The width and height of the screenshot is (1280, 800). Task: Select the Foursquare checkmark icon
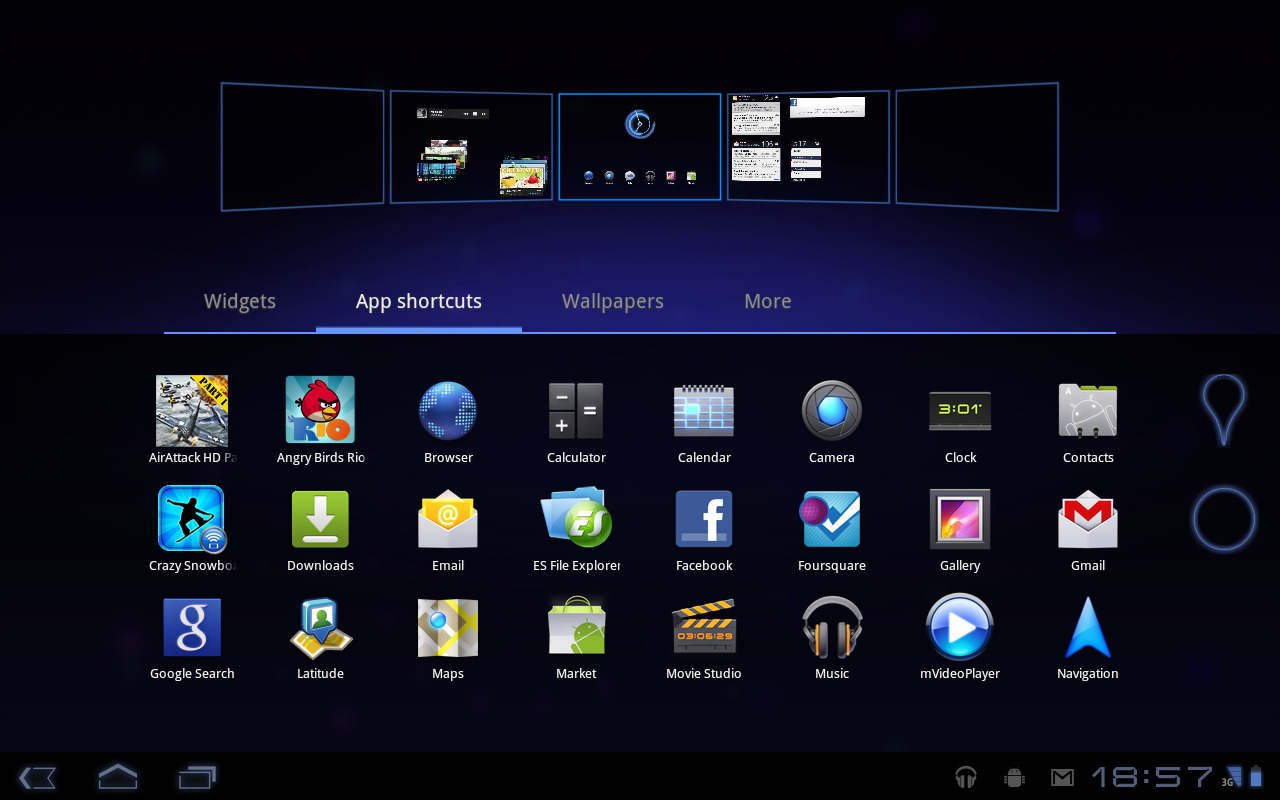[830, 519]
